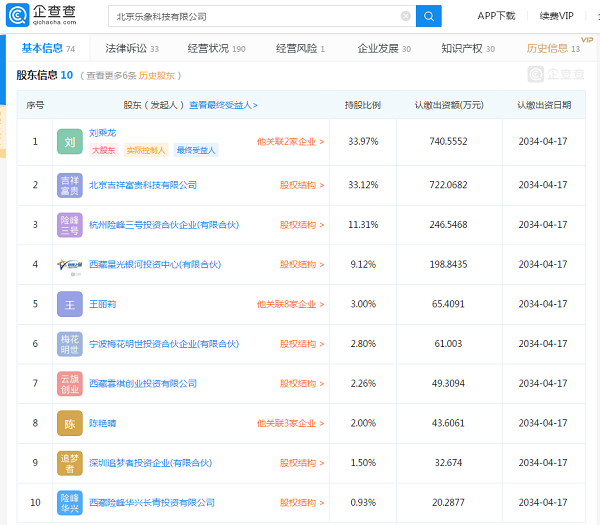The image size is (600, 525).
Task: Expand 他关联2家企业 for 刘乘龙
Action: pos(290,142)
